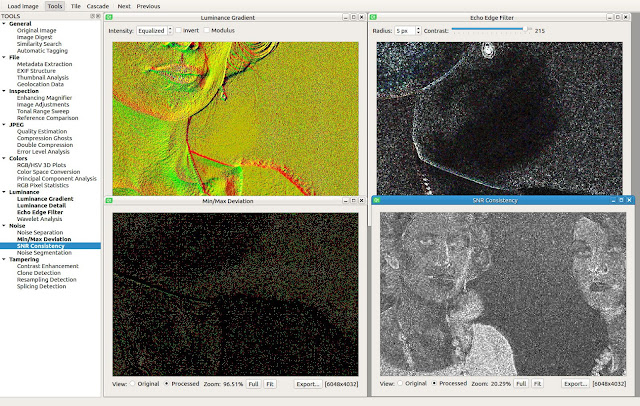Viewport: 640px width, 406px height.
Task: Close the SNR Consistency subwindow
Action: pos(629,200)
